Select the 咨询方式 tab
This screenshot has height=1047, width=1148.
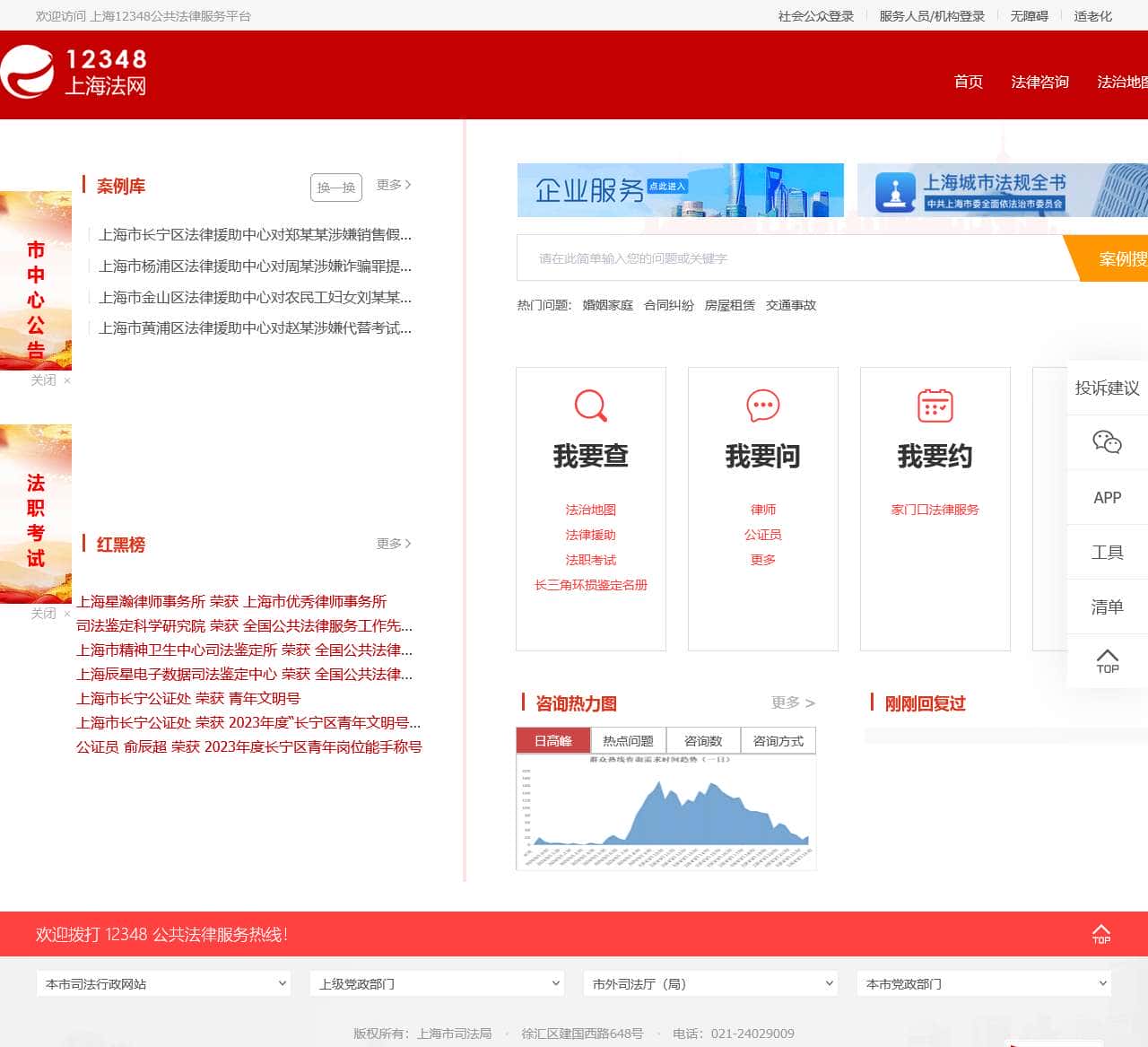pyautogui.click(x=778, y=741)
